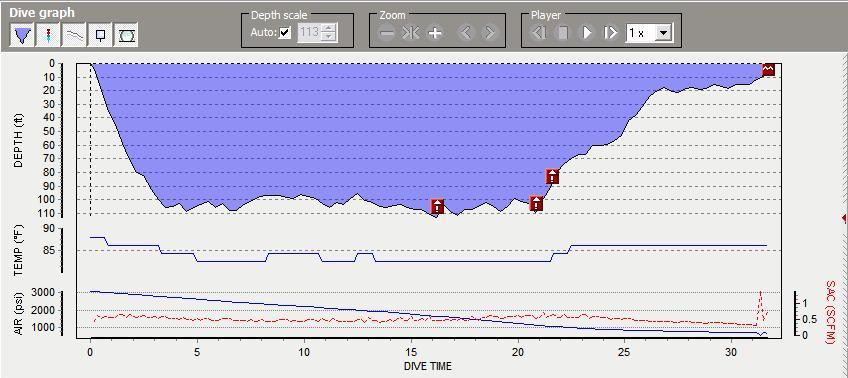Toggle the bookmark markers icon
848x378 pixels.
[100, 35]
